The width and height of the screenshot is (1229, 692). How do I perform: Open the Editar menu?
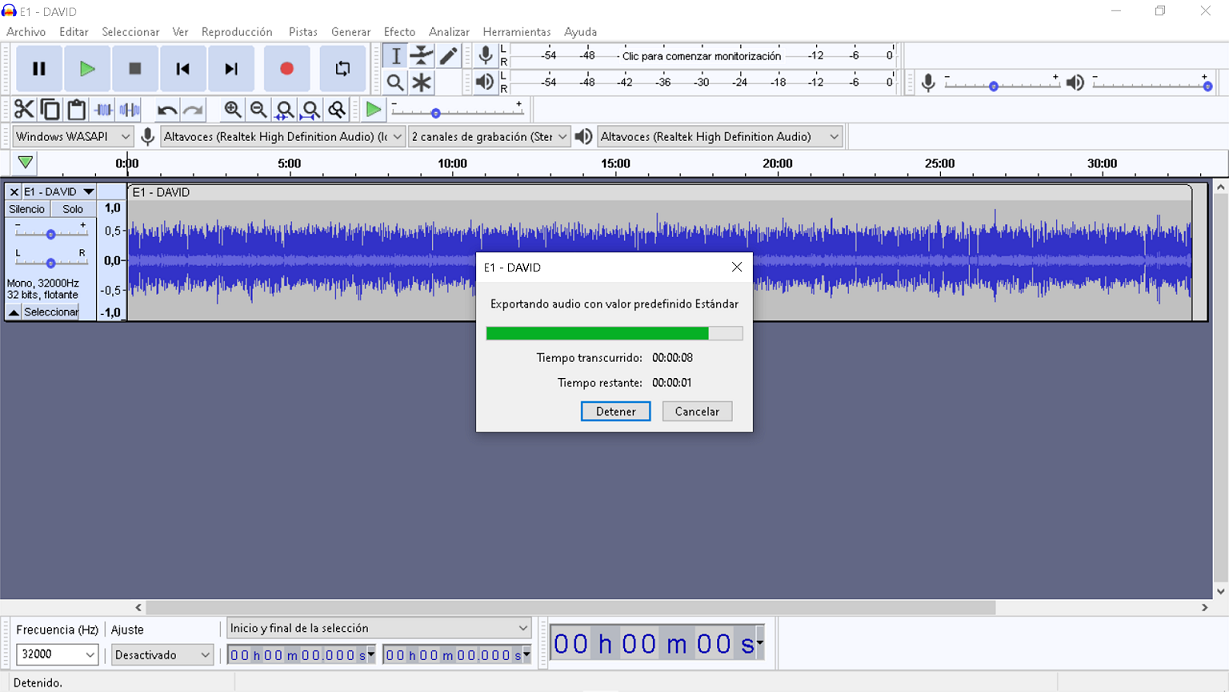coord(74,32)
